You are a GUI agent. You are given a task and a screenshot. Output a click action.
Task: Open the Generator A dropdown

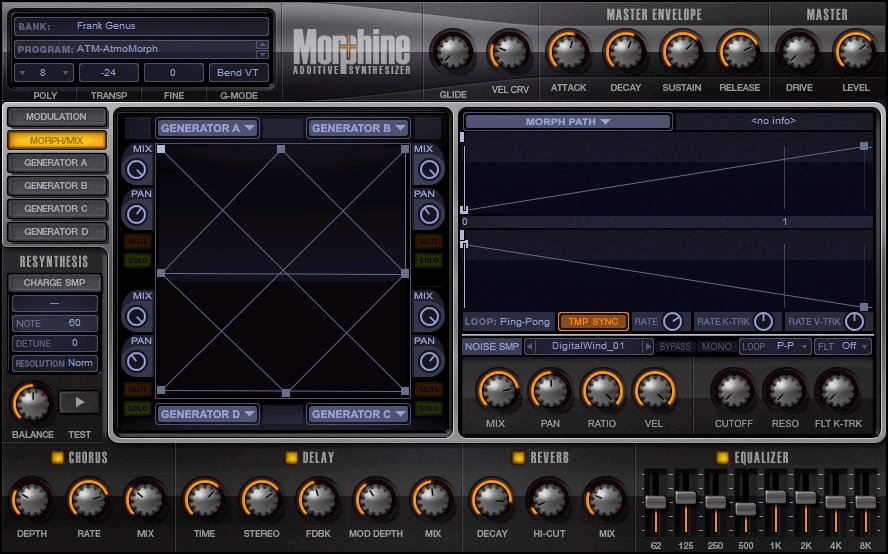207,128
